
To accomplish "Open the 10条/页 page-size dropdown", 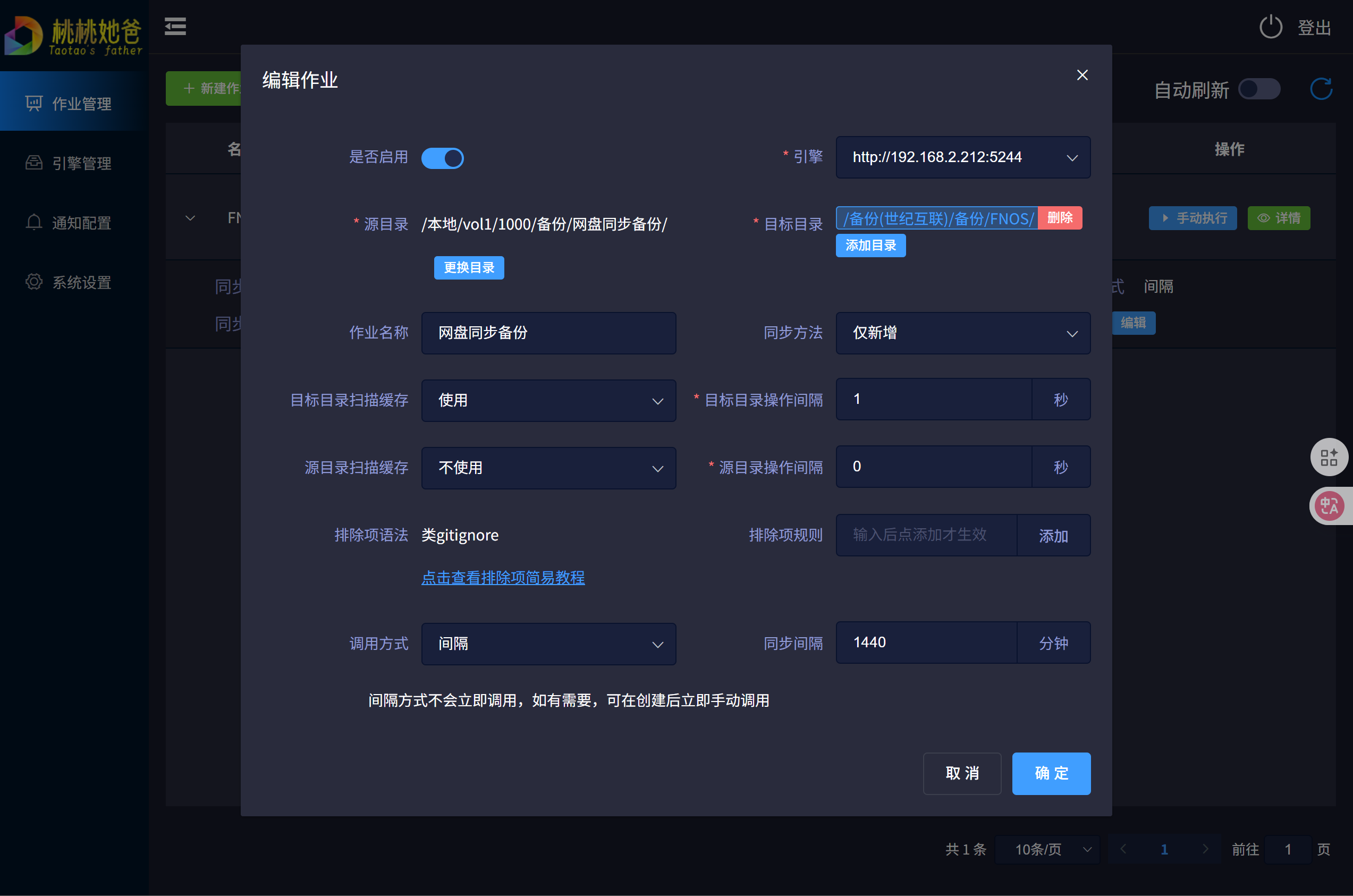I will click(1047, 850).
